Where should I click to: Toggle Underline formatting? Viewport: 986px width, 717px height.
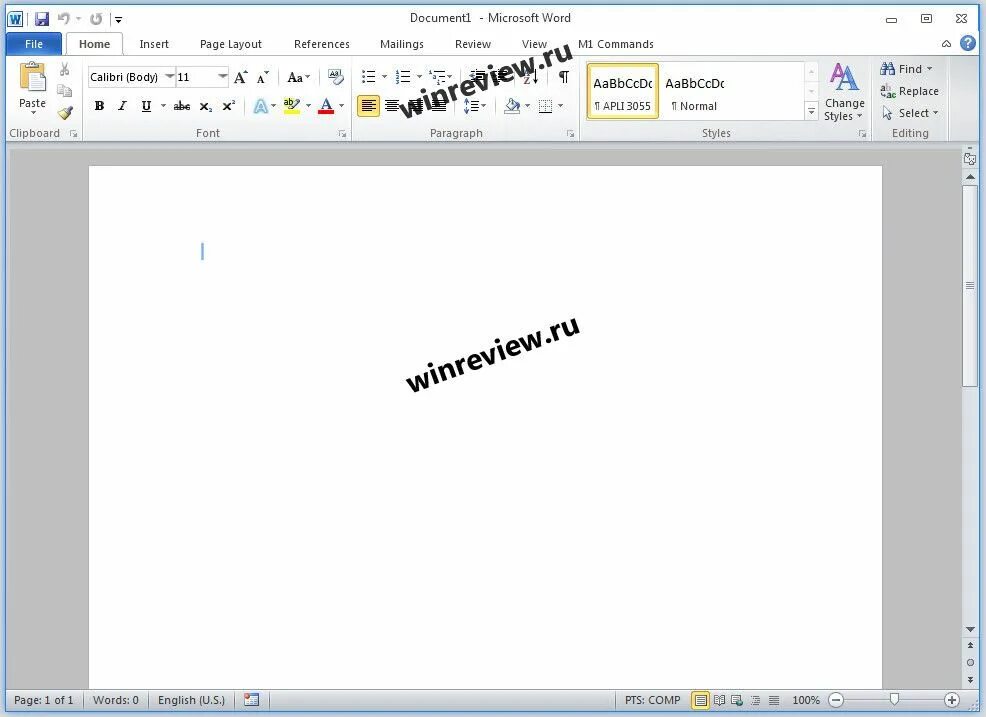pyautogui.click(x=146, y=106)
